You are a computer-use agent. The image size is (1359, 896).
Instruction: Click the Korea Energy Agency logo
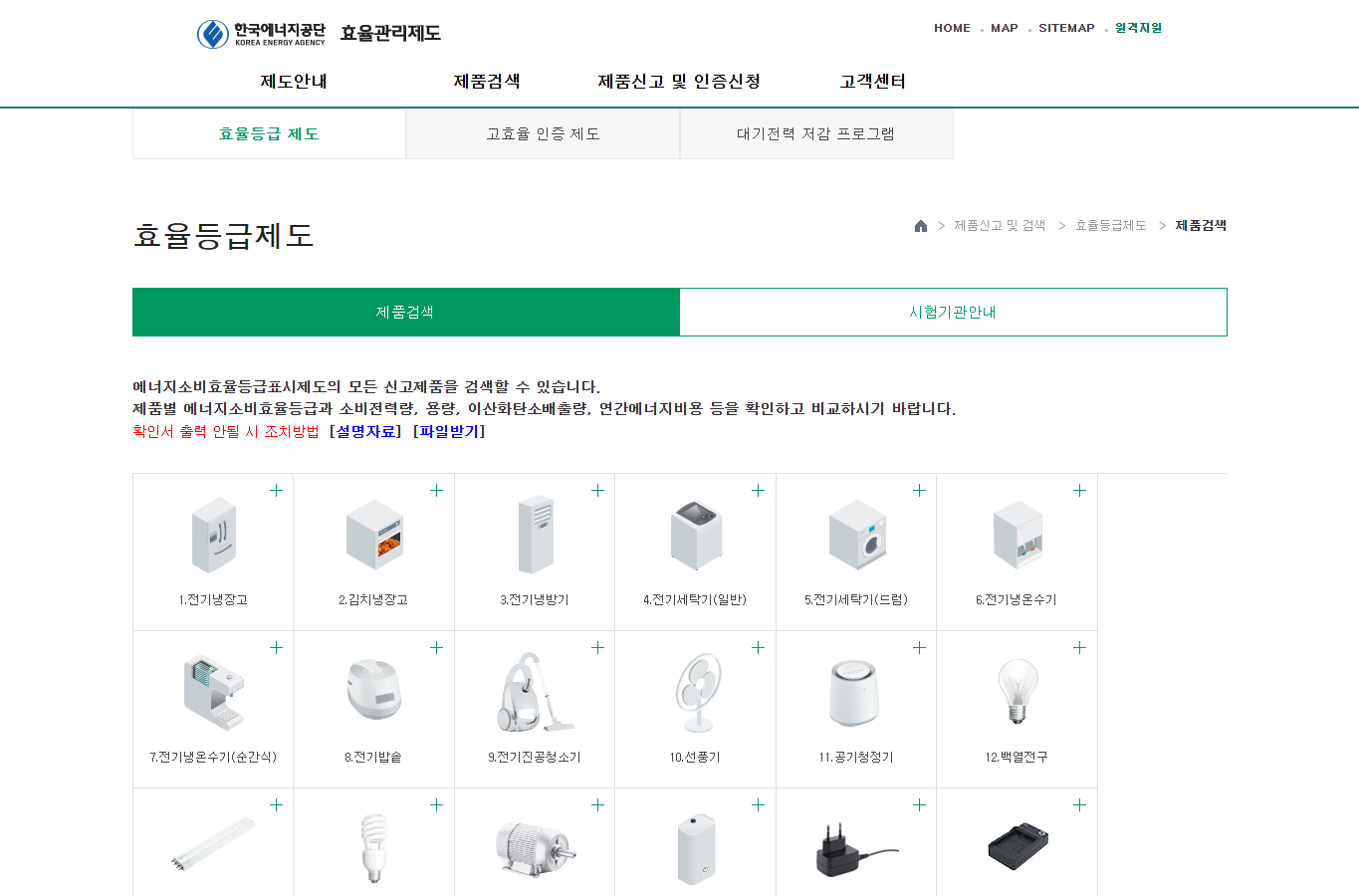click(x=261, y=34)
